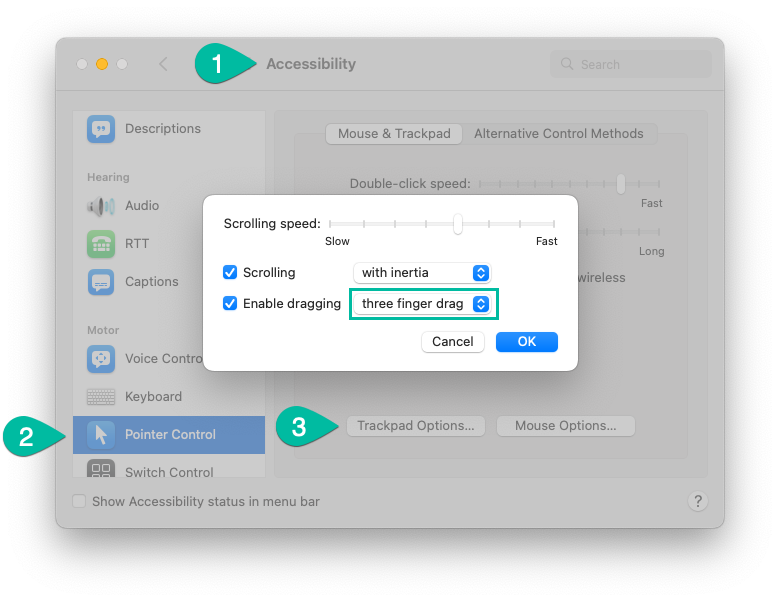Switch to the Mouse & Trackpad tab

tap(394, 134)
